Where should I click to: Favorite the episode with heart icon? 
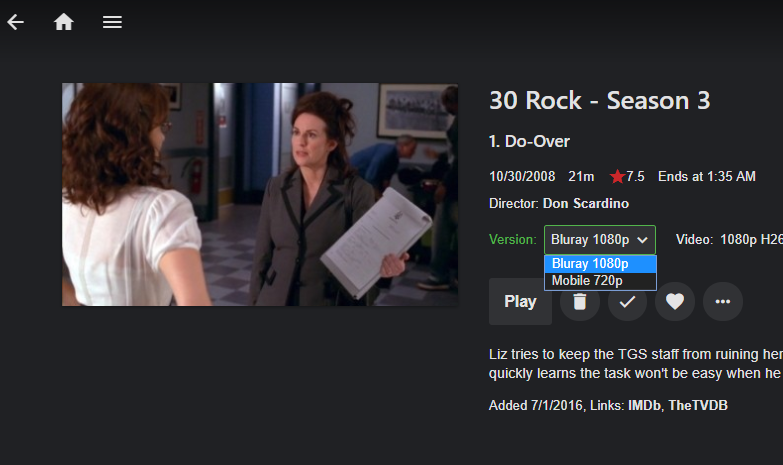(x=675, y=302)
